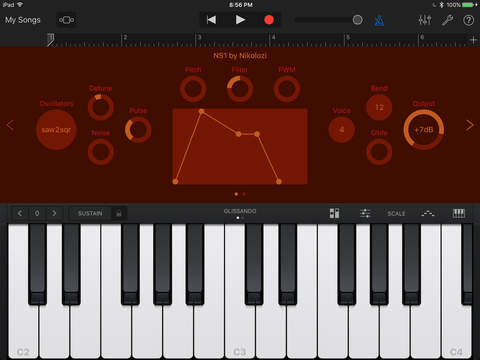The height and width of the screenshot is (360, 480).
Task: Open the track controls mixer icon
Action: 425,20
